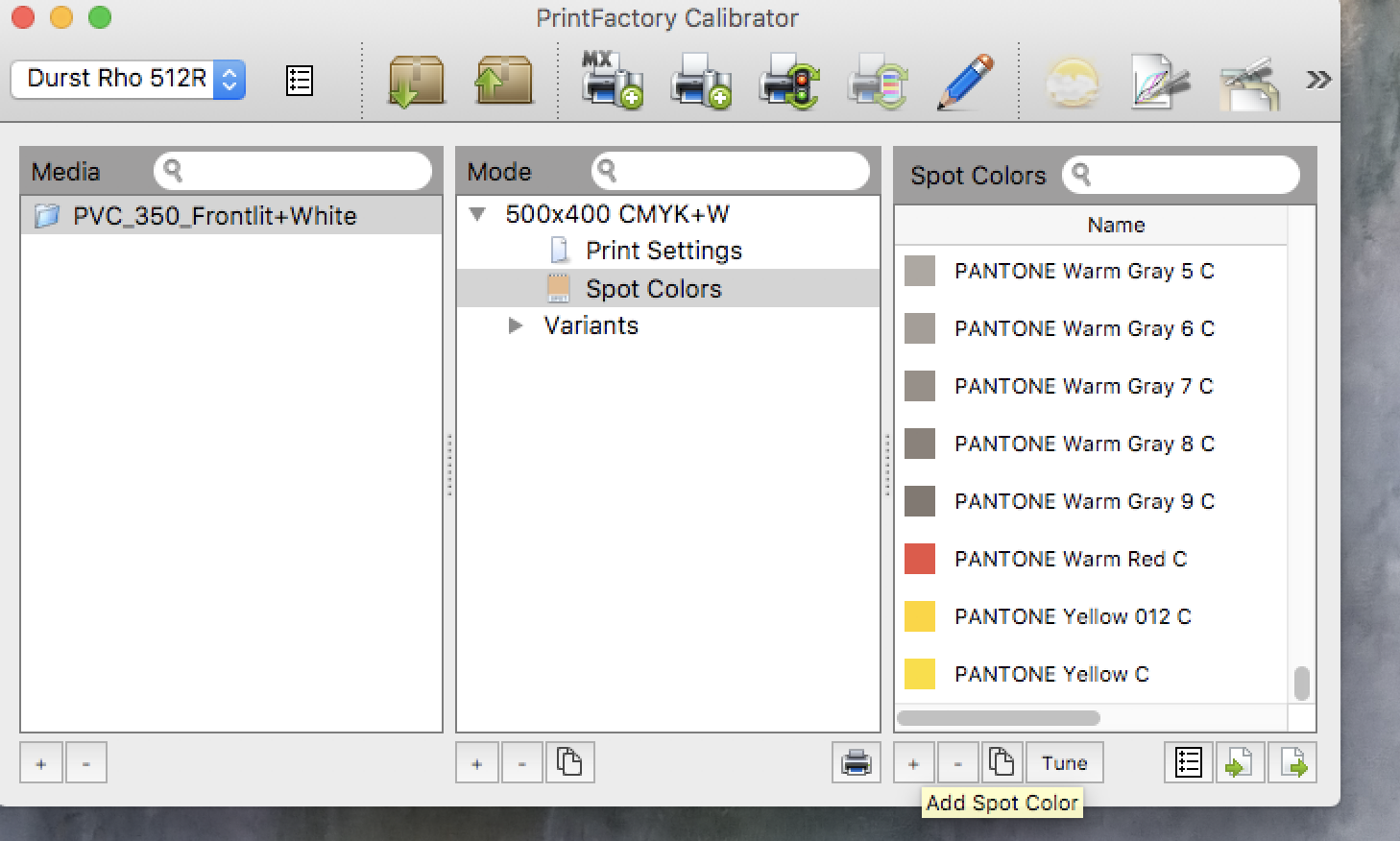The image size is (1400, 841).
Task: Add a new mode with plus button
Action: click(477, 763)
